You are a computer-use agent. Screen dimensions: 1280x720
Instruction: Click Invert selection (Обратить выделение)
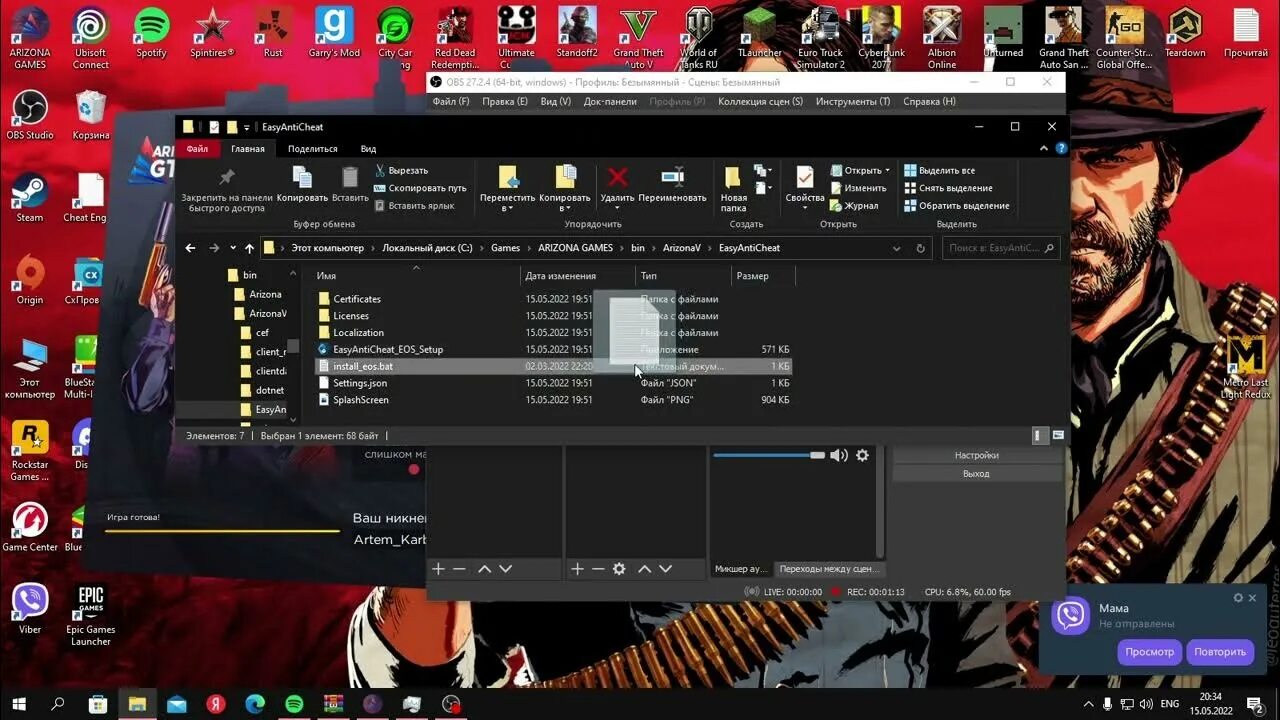coord(956,206)
